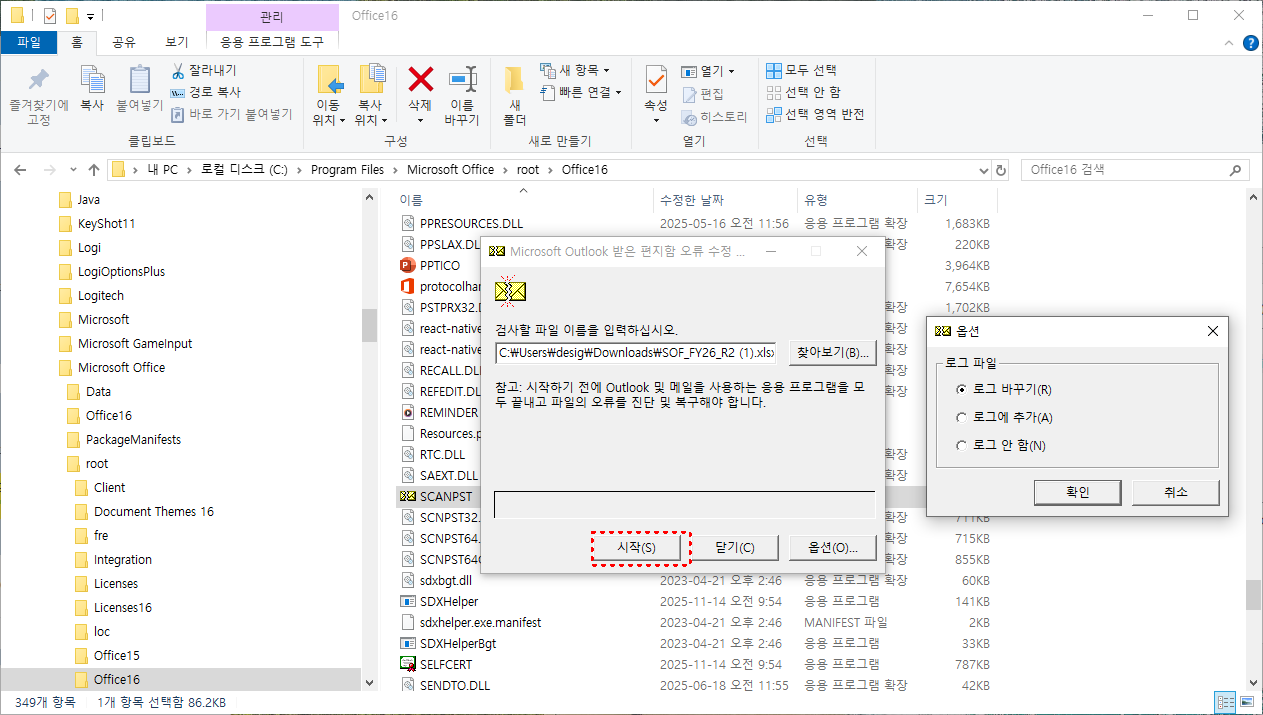Select the Microsoft GameInput tree folder
The width and height of the screenshot is (1263, 715).
pyautogui.click(x=135, y=343)
